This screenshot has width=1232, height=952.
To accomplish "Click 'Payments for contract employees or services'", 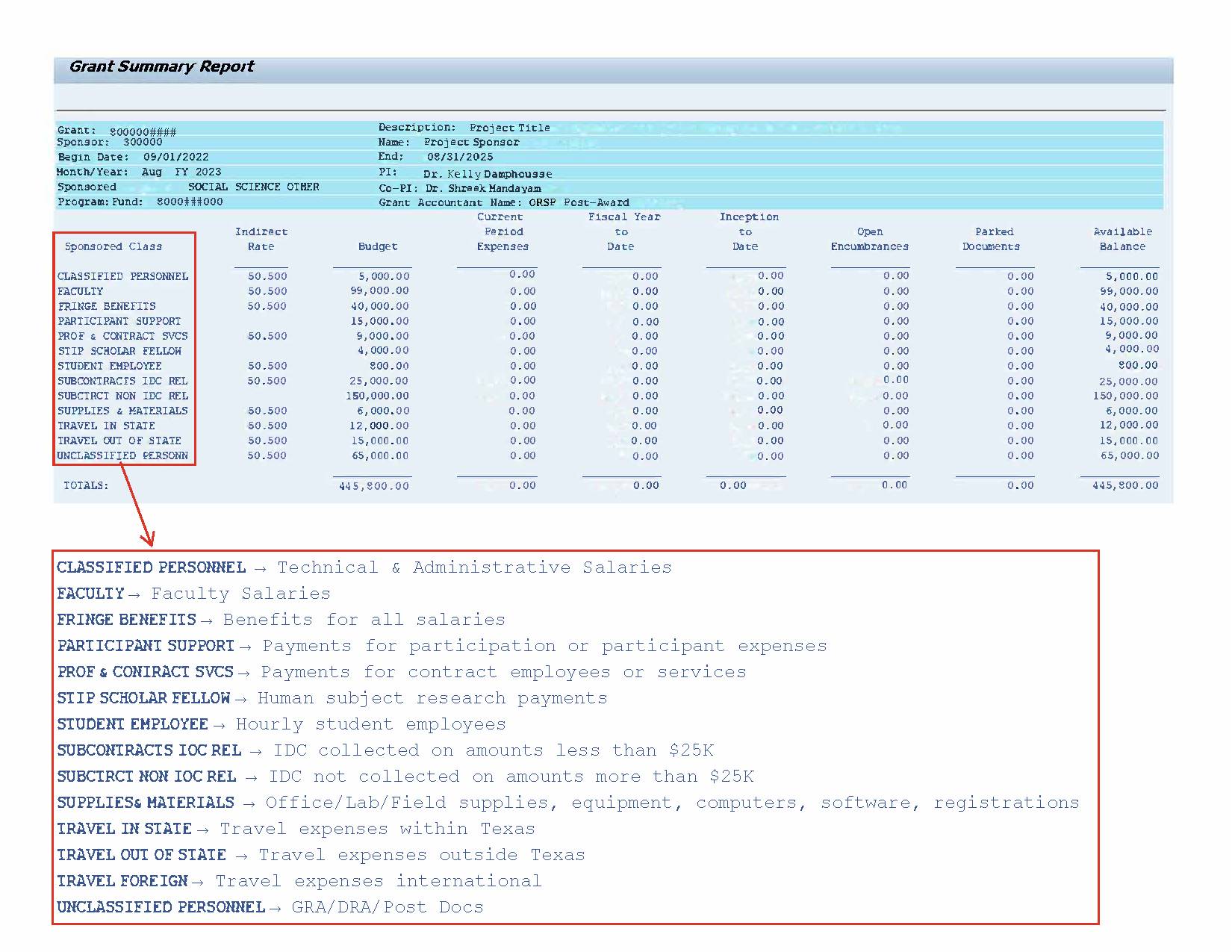I will click(503, 672).
